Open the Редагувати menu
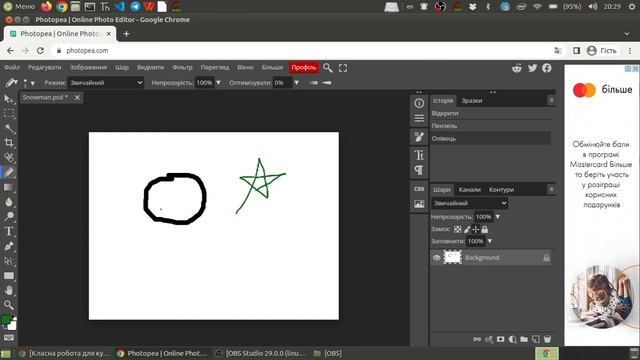Screen dimensions: 640x360 point(44,67)
